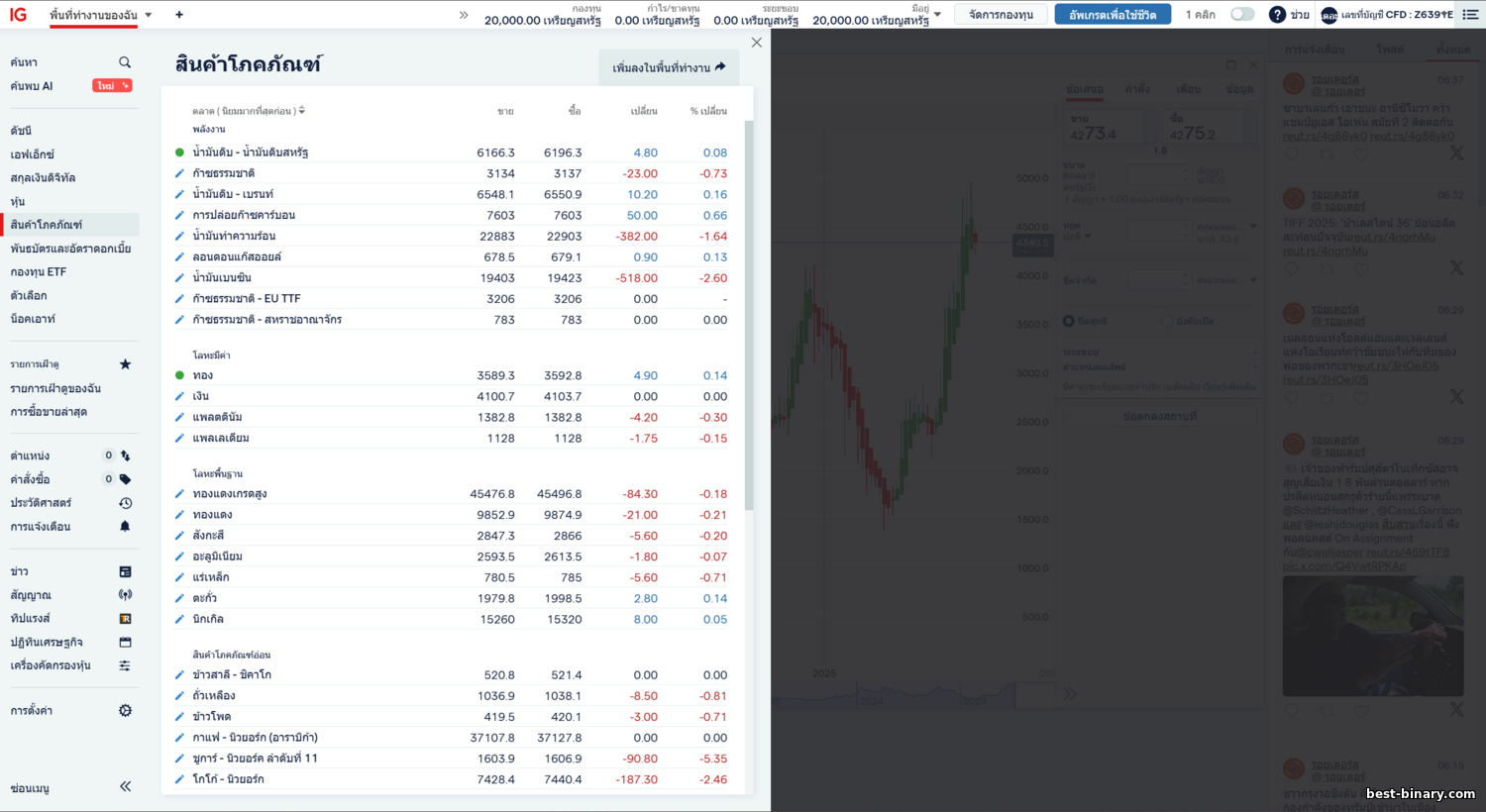Click the blue อัพเกรดเพื่อใช้ชีวิต button

coord(1112,15)
